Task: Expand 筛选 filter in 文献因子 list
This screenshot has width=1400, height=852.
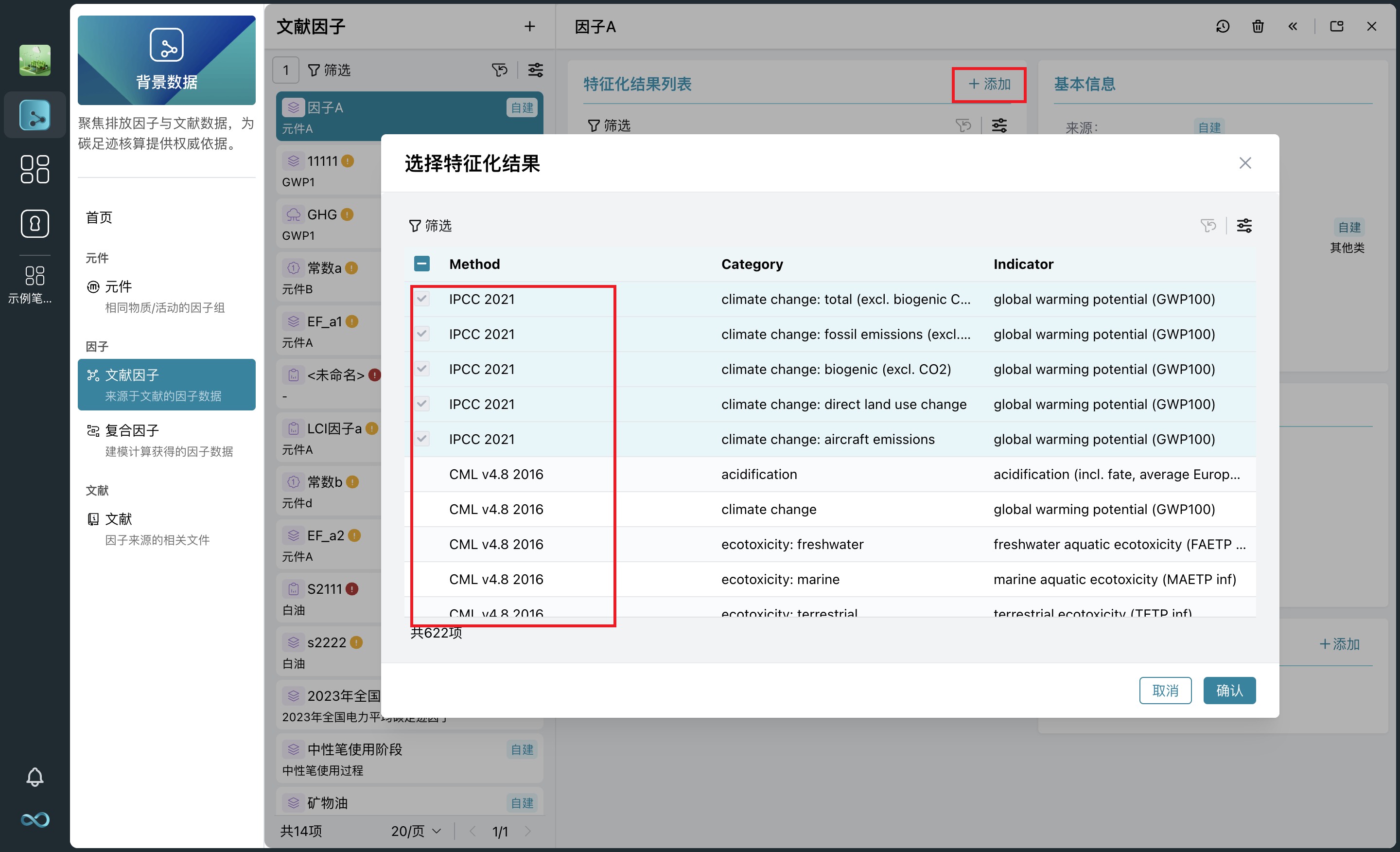Action: point(330,70)
